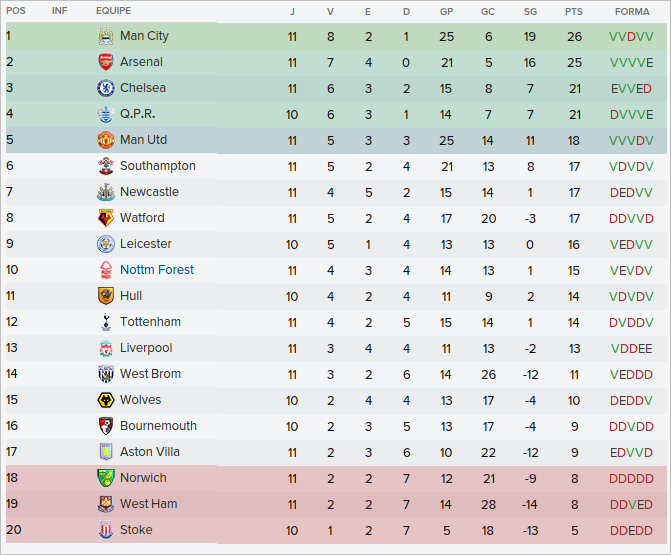Select the Q.P.R. team name
This screenshot has height=555, width=671.
(x=138, y=114)
